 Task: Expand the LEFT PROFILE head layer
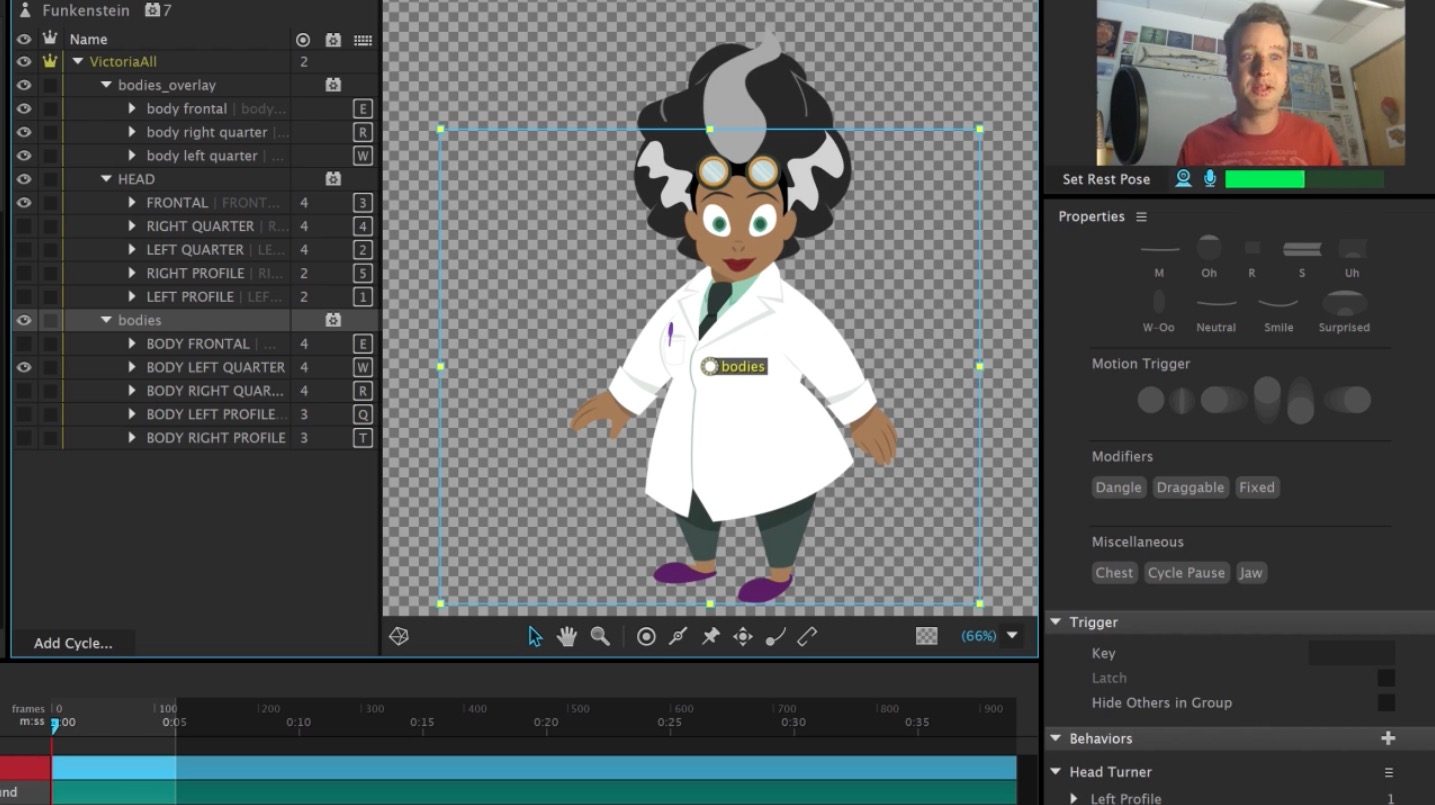(x=132, y=297)
